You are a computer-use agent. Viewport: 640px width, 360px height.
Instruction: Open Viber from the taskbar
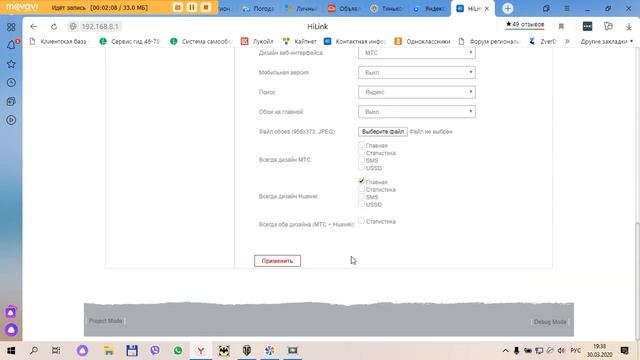pos(155,351)
